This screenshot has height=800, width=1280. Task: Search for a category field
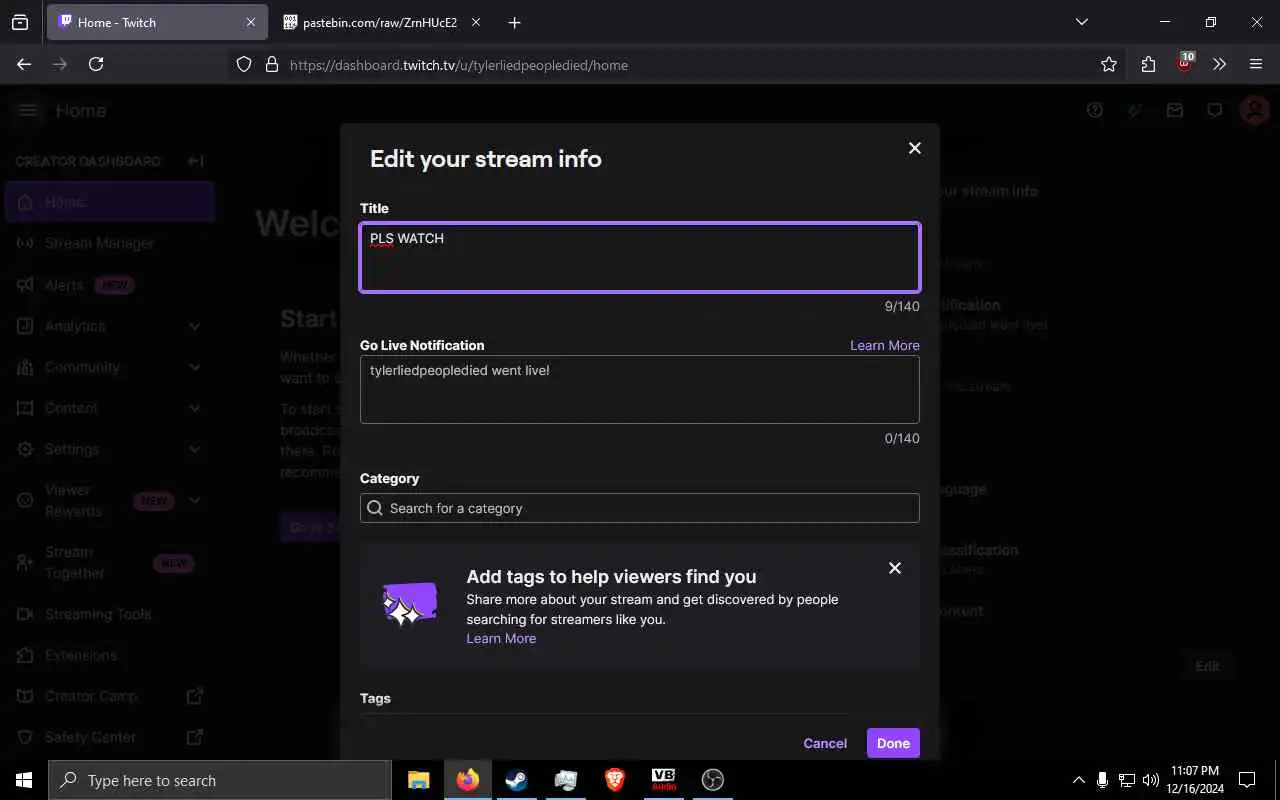pyautogui.click(x=640, y=508)
